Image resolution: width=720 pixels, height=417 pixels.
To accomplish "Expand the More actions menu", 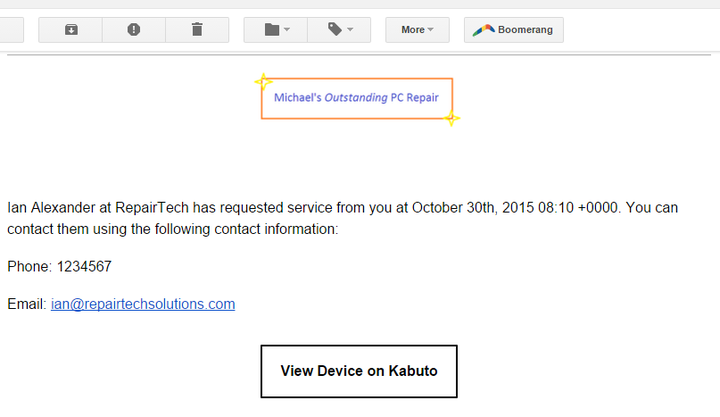I will click(417, 30).
